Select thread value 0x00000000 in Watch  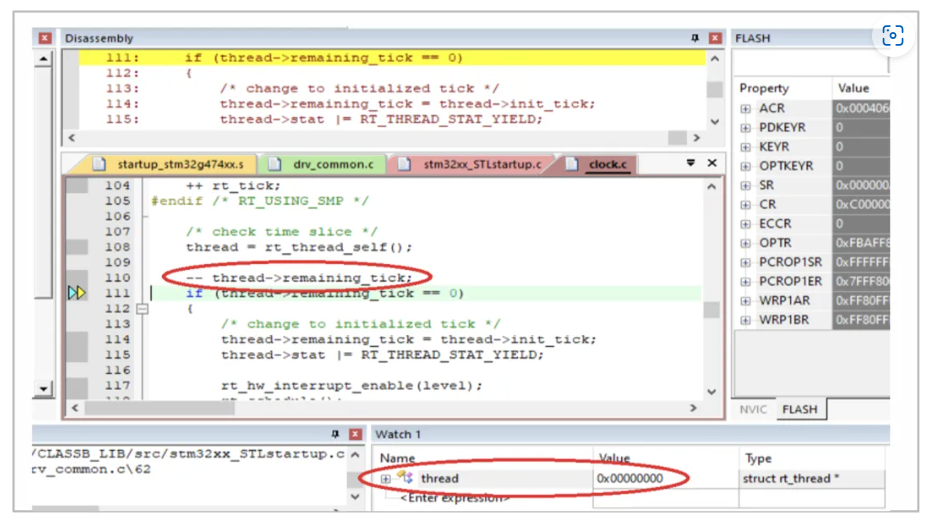pyautogui.click(x=629, y=479)
